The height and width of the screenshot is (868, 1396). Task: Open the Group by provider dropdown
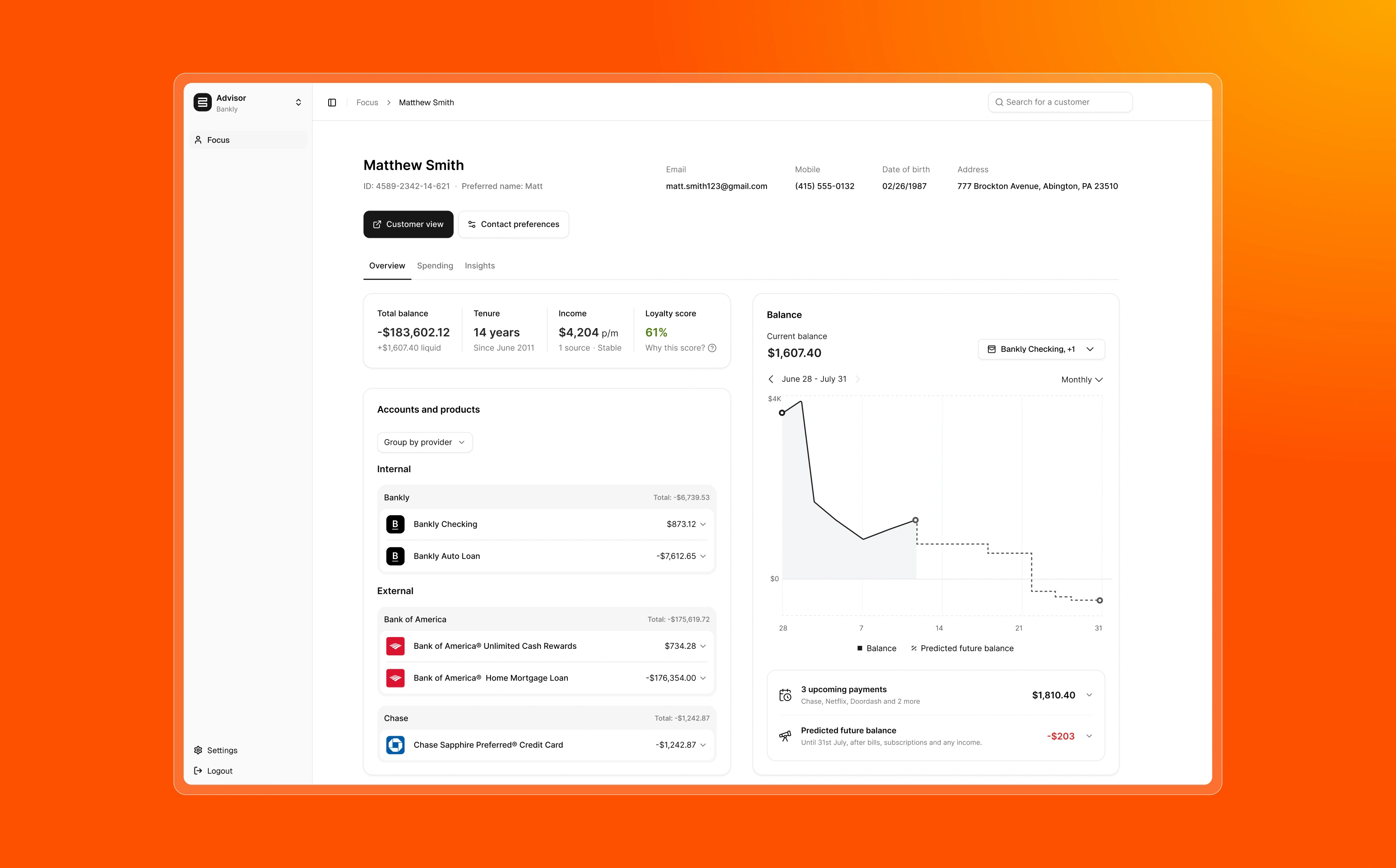tap(424, 442)
